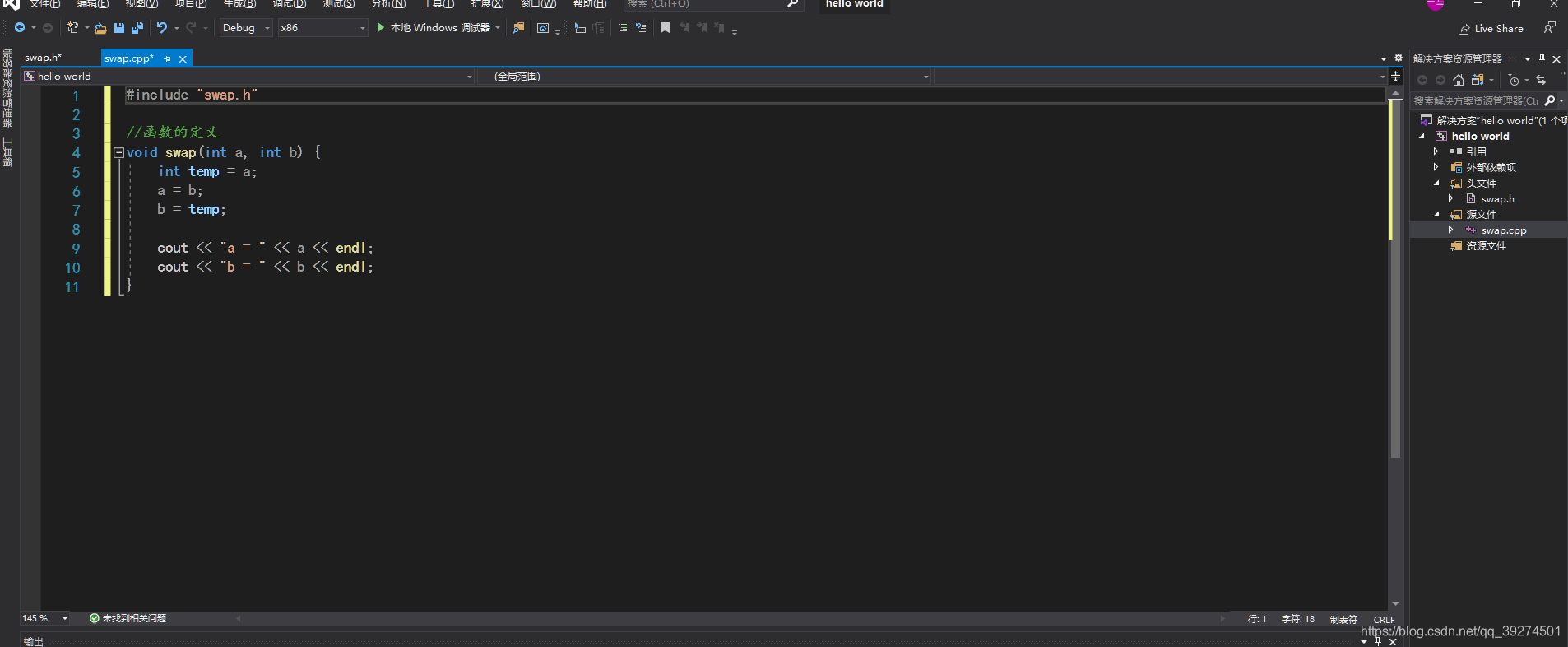Open the Live Share icon
The image size is (1568, 647).
coord(1464,29)
